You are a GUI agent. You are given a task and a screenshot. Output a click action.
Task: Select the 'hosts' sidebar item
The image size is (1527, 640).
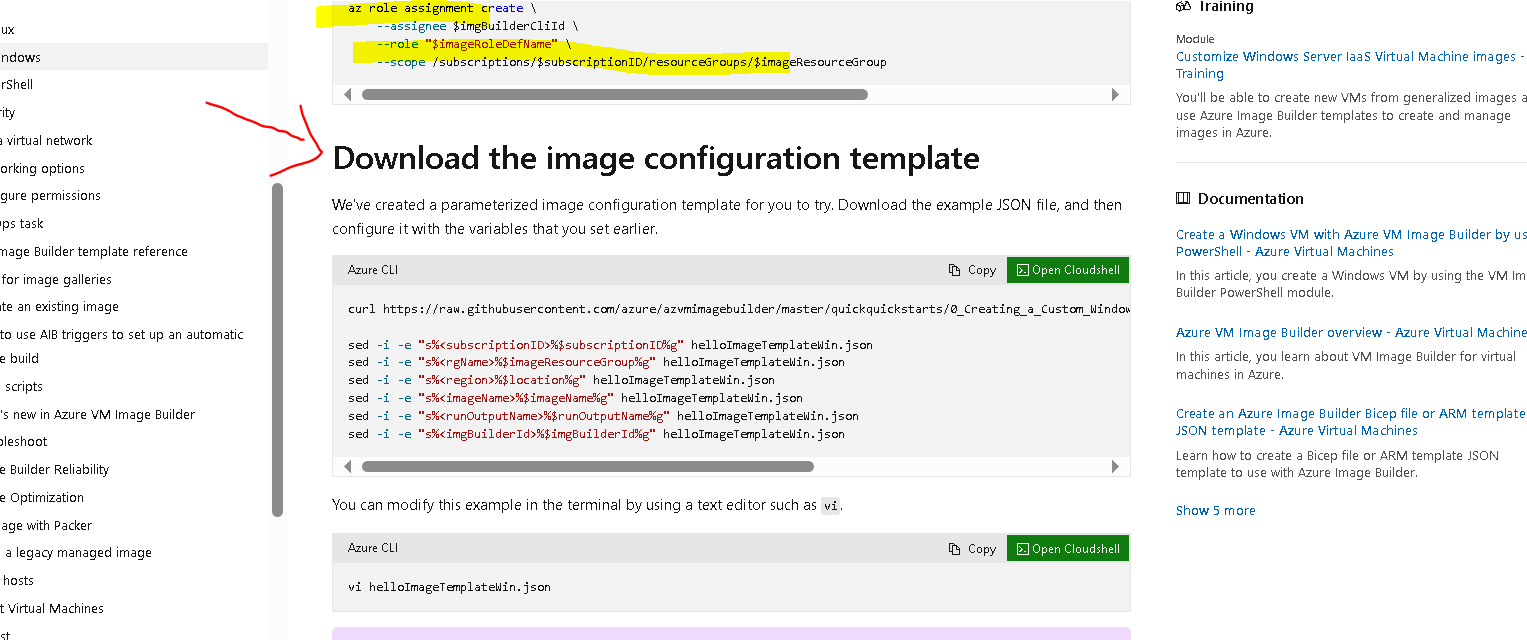point(17,580)
